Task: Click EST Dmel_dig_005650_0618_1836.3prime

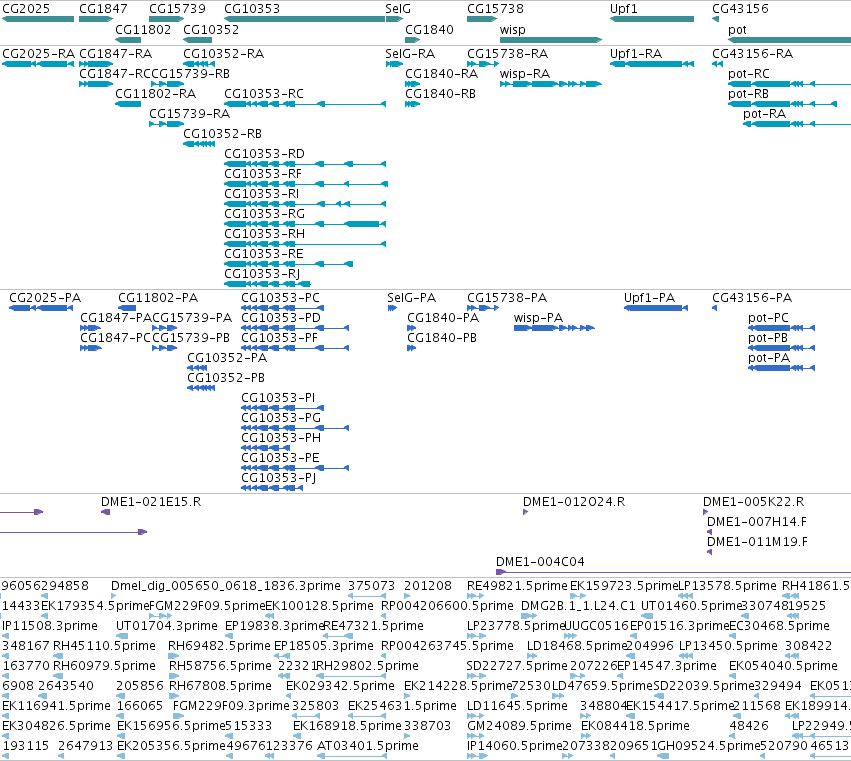Action: click(226, 586)
